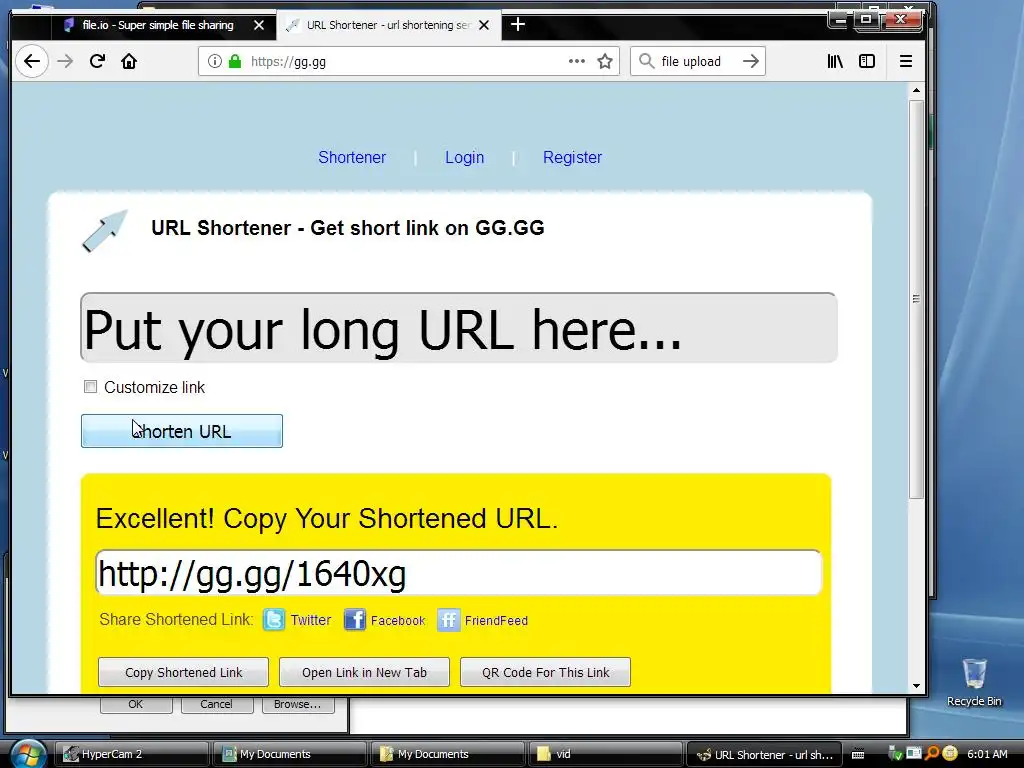Open the Login page link
The image size is (1024, 768).
click(x=464, y=157)
